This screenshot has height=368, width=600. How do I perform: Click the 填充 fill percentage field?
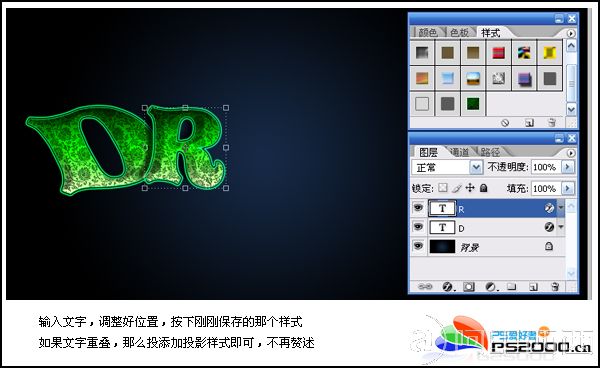tap(544, 189)
